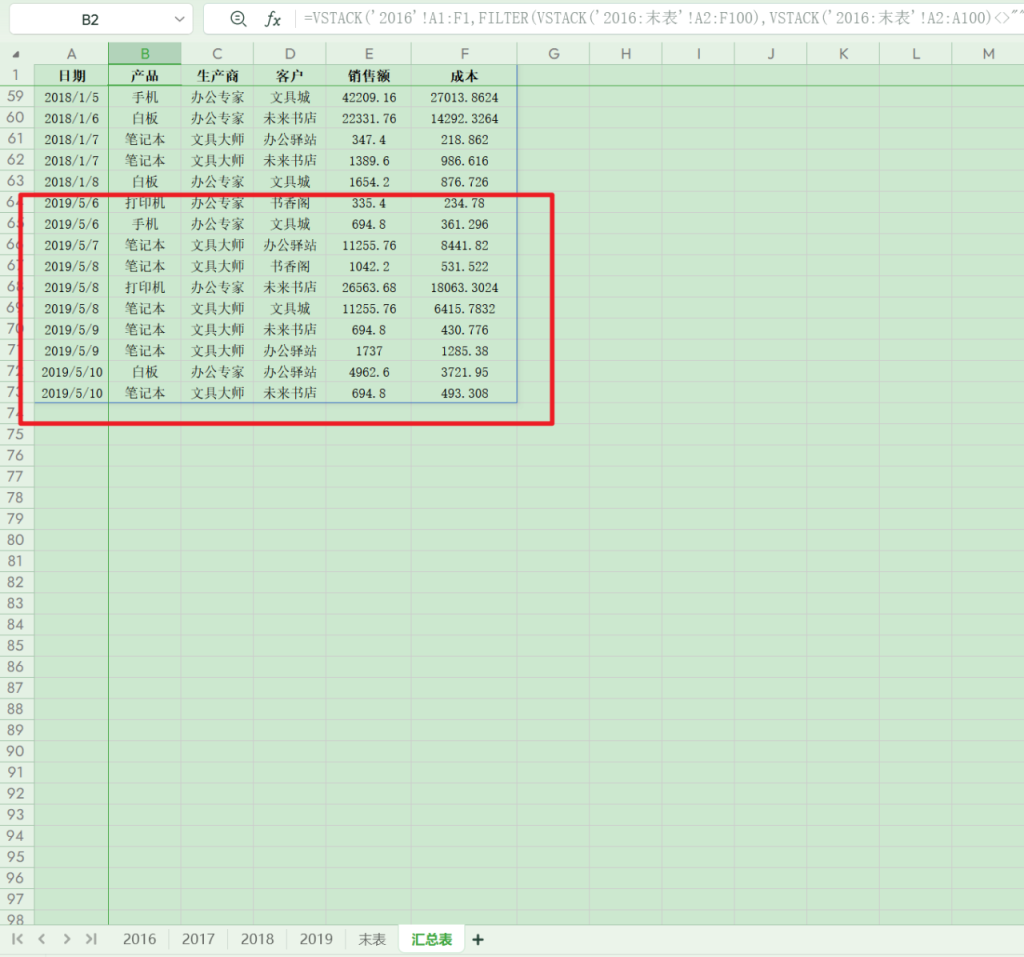The width and height of the screenshot is (1024, 957).
Task: Go to previous sheet tab arrow
Action: pyautogui.click(x=42, y=939)
